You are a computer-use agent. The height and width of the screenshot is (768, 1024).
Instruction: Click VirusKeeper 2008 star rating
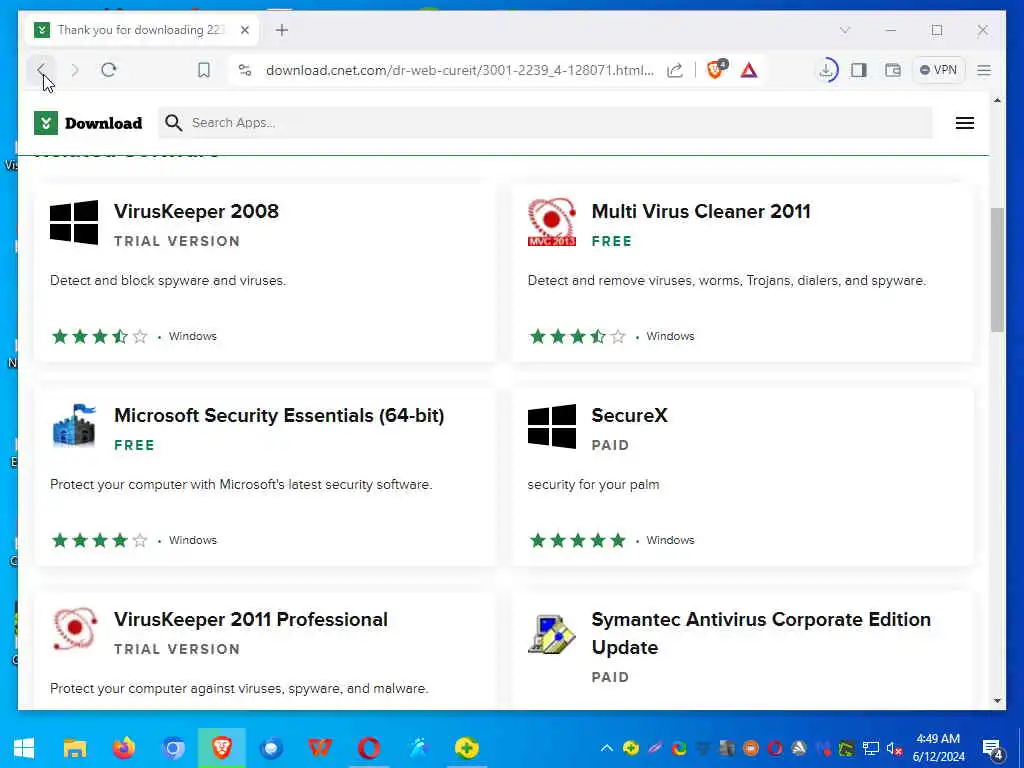[99, 336]
